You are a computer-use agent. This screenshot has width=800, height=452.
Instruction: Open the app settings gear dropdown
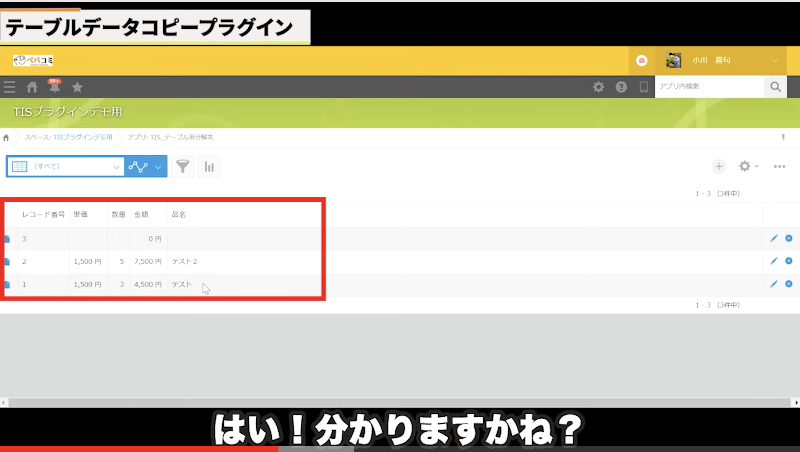(x=747, y=166)
